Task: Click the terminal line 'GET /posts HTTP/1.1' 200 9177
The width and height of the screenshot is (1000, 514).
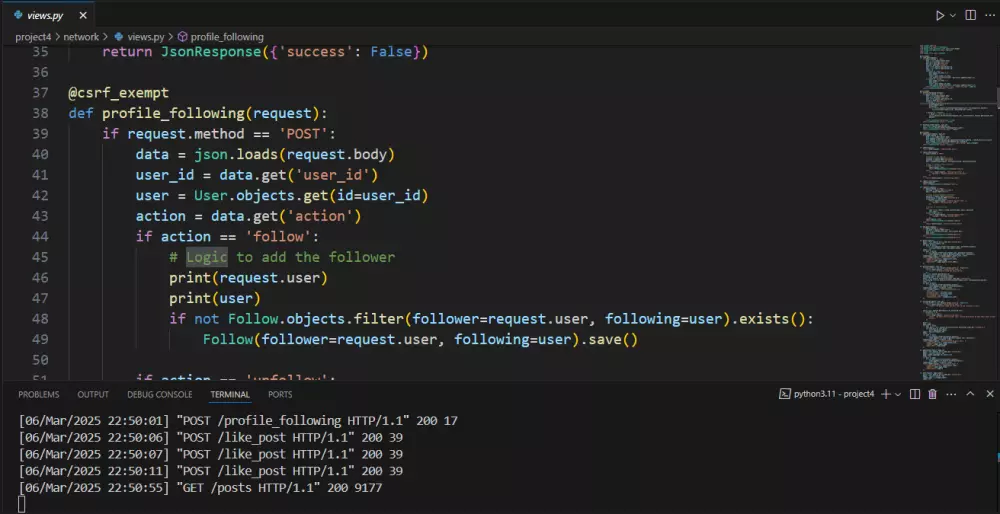Action: pyautogui.click(x=200, y=488)
